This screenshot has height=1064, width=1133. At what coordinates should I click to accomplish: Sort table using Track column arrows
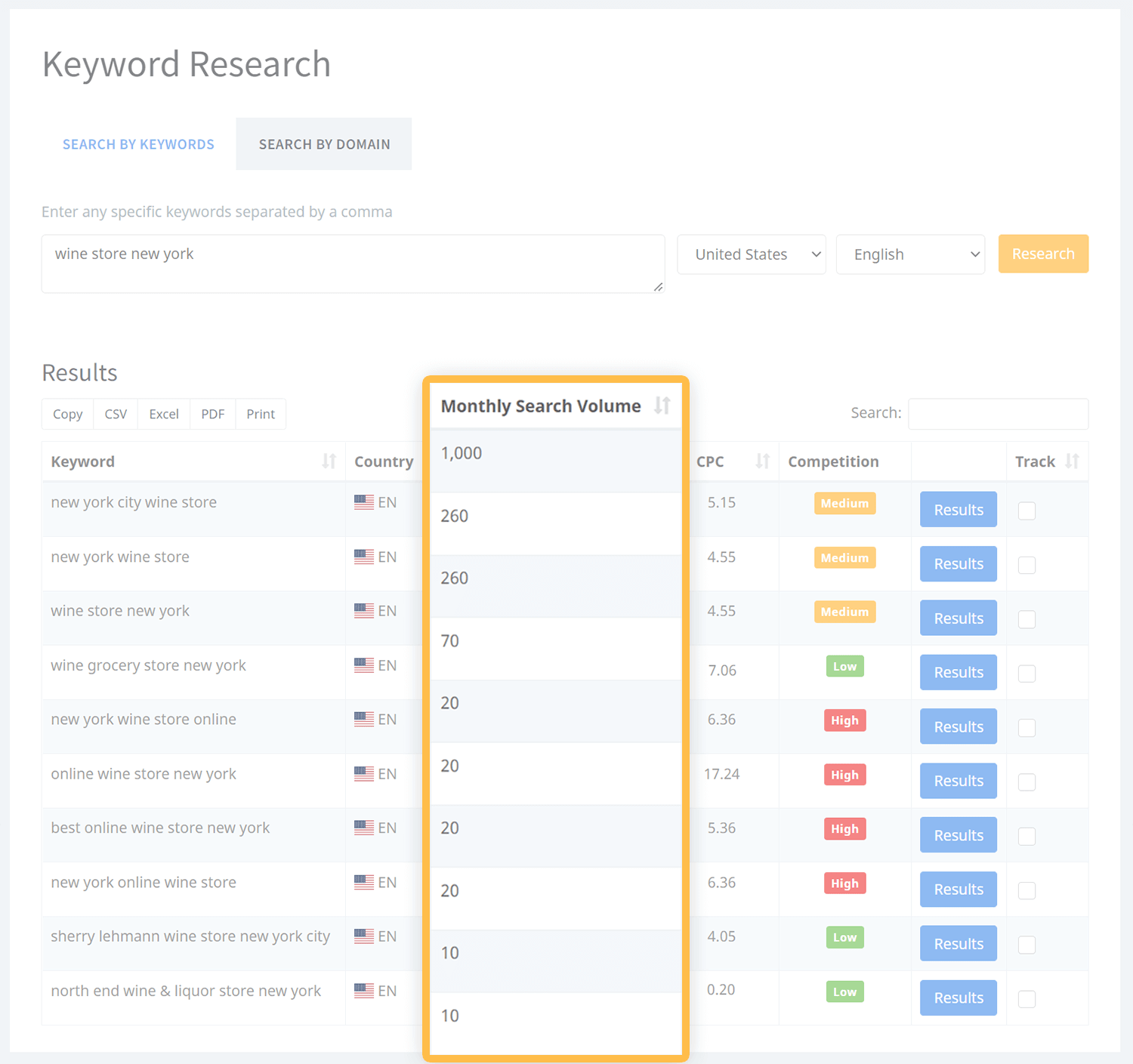1072,461
